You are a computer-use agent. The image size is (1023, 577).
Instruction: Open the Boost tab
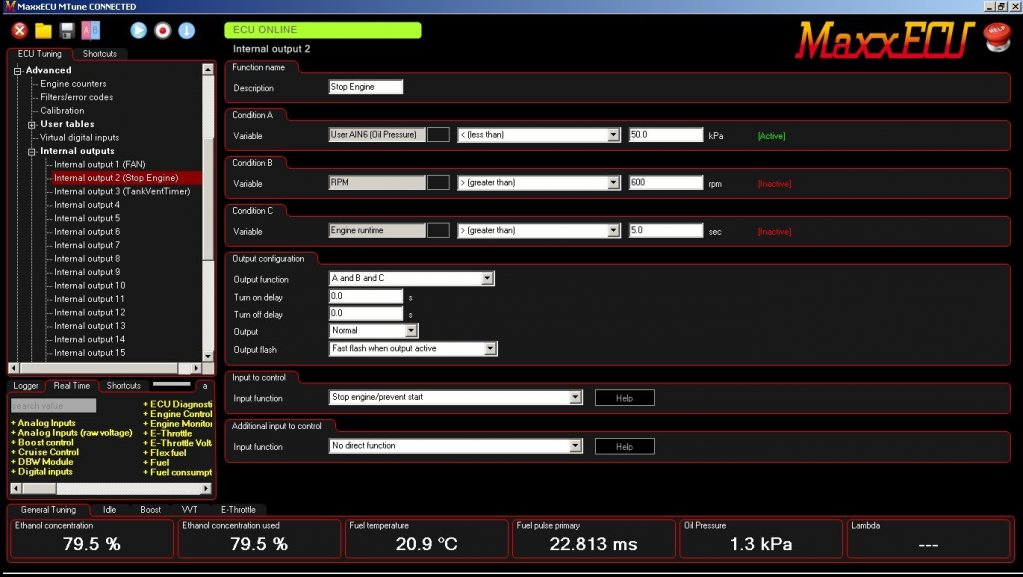pos(151,510)
